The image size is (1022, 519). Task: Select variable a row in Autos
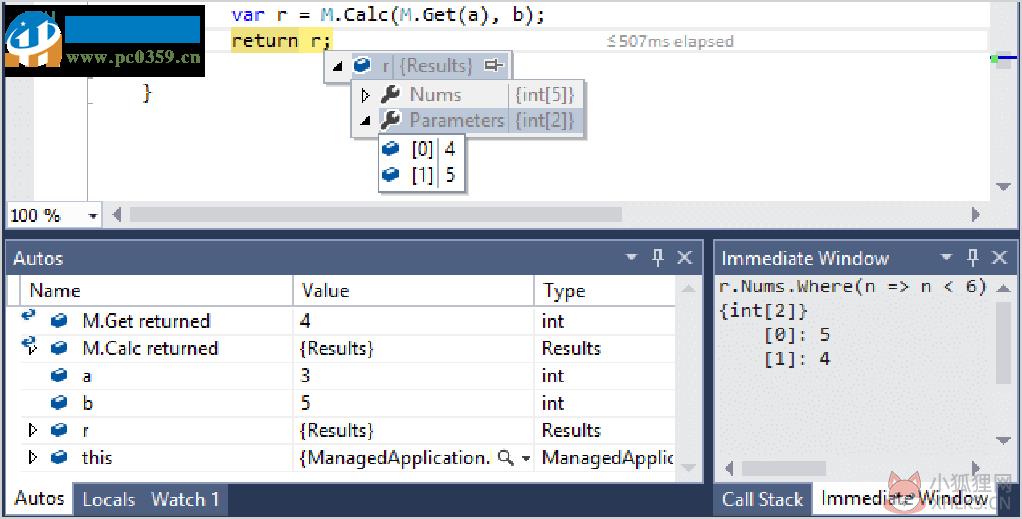(347, 376)
